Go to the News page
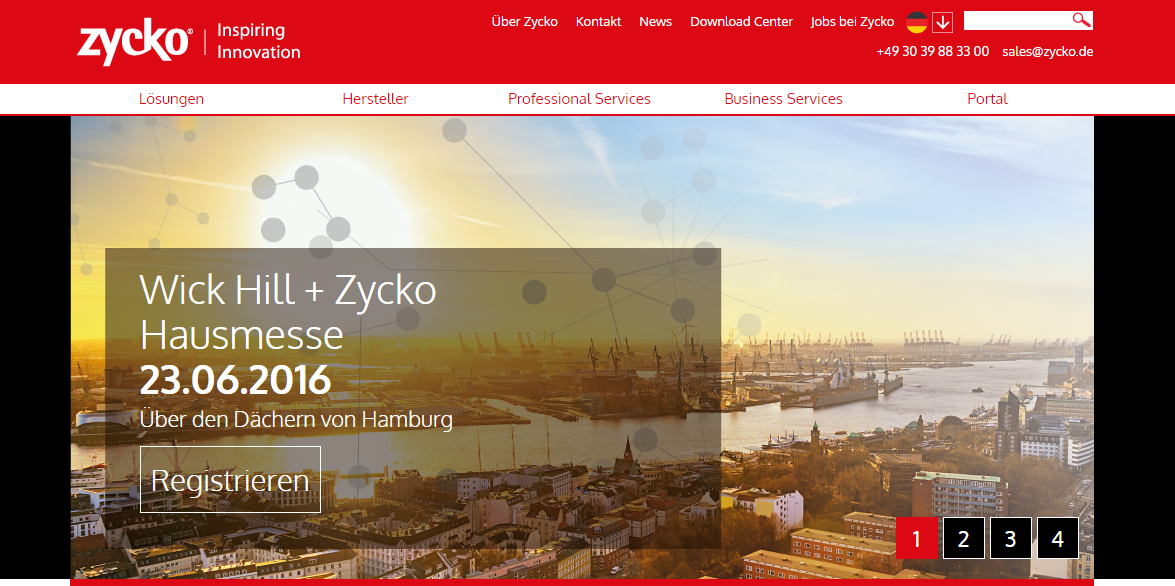1175x586 pixels. [656, 22]
